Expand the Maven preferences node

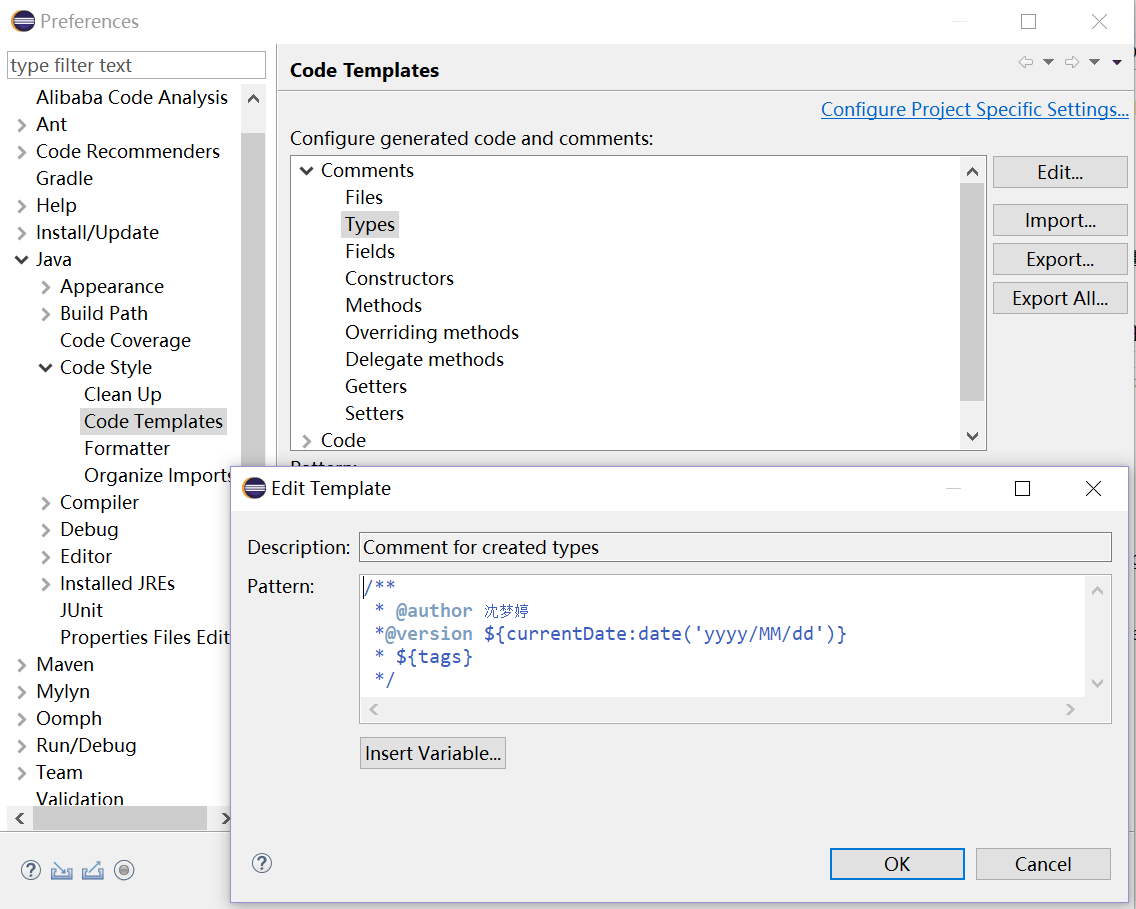pos(22,665)
